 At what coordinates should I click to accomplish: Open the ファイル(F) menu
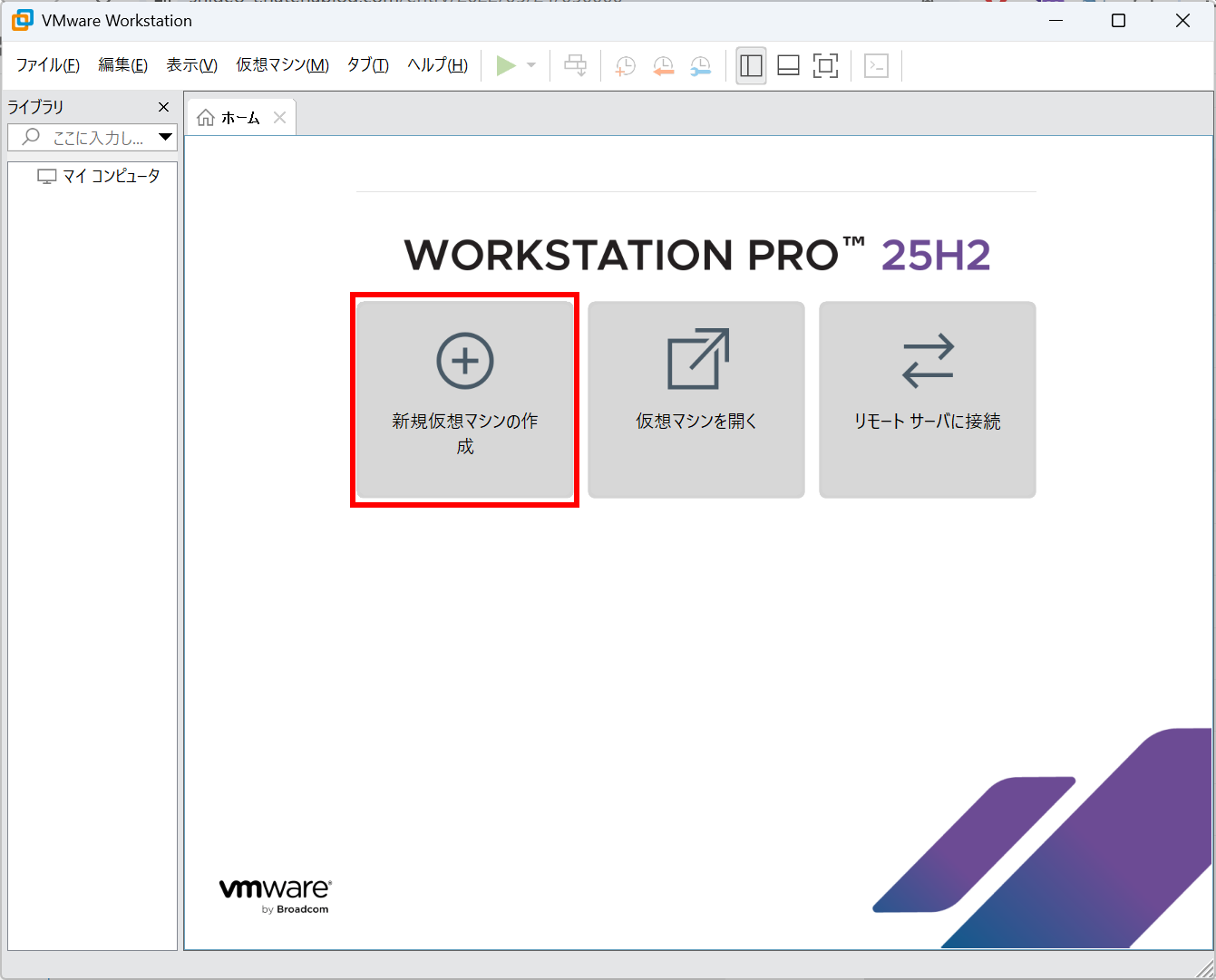pyautogui.click(x=48, y=65)
